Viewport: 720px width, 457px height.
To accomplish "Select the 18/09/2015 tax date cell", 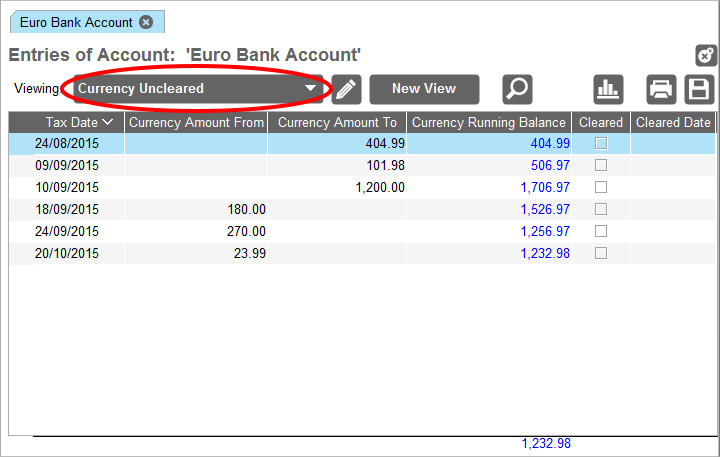I will point(67,209).
